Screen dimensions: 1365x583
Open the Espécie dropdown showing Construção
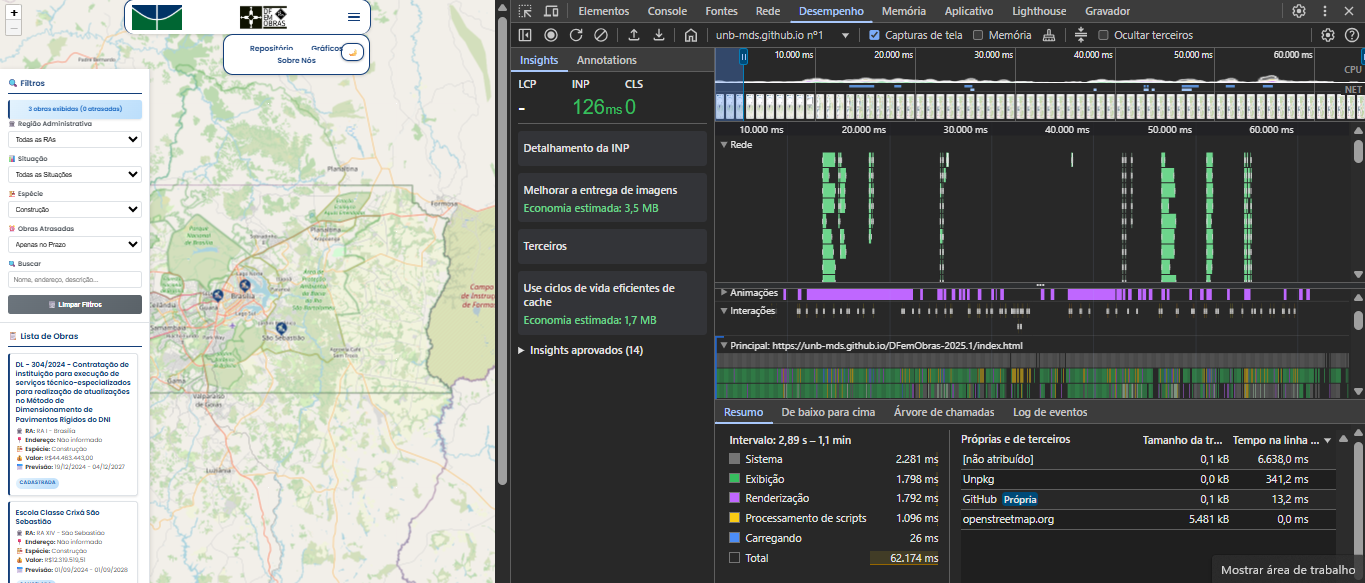pos(75,209)
